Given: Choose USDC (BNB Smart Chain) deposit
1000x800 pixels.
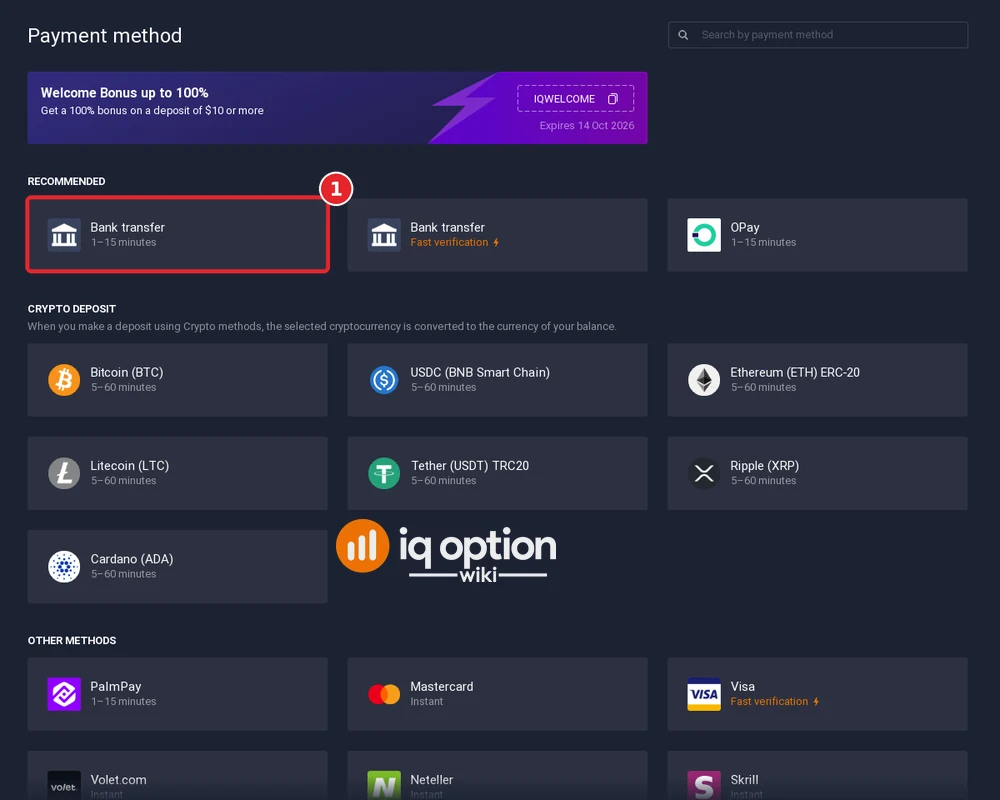Looking at the screenshot, I should (x=497, y=380).
